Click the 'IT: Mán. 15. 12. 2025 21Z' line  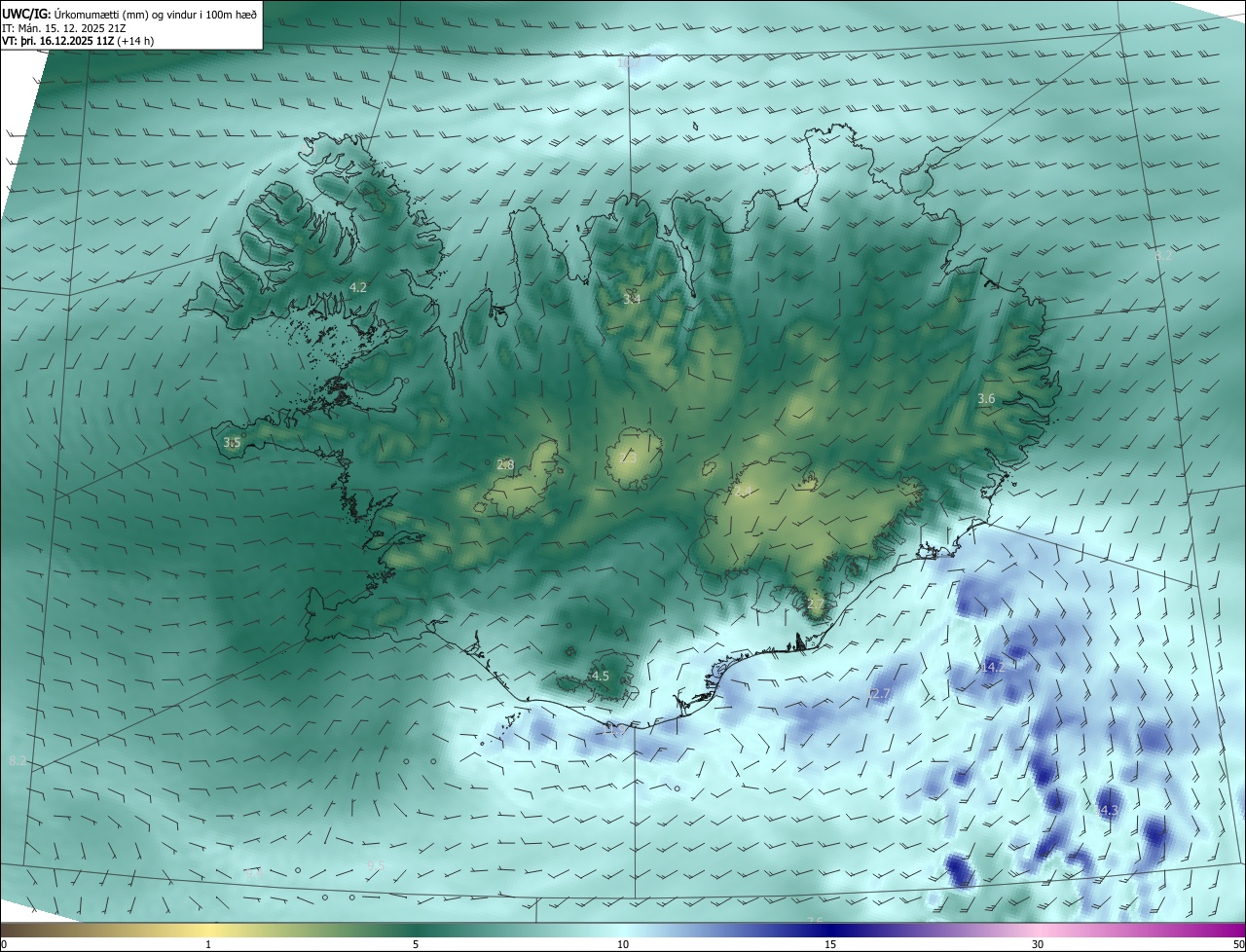[63, 28]
